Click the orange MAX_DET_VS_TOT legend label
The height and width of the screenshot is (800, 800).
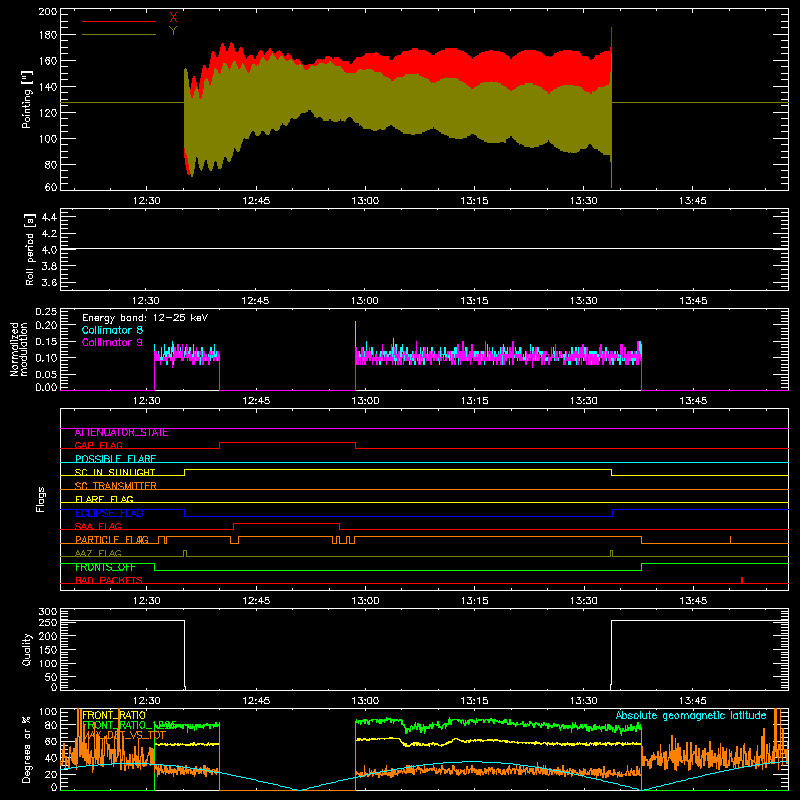pyautogui.click(x=124, y=735)
